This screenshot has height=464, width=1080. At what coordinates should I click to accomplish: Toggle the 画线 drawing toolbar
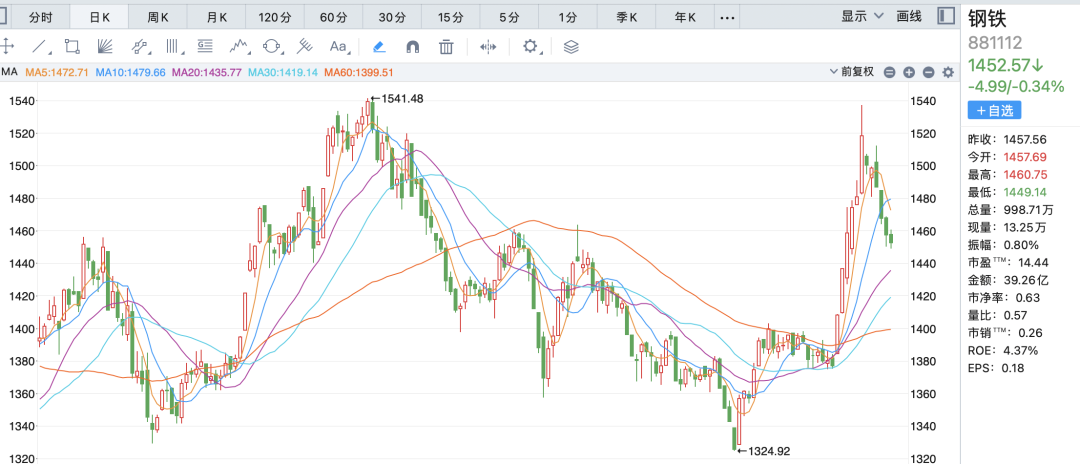909,17
